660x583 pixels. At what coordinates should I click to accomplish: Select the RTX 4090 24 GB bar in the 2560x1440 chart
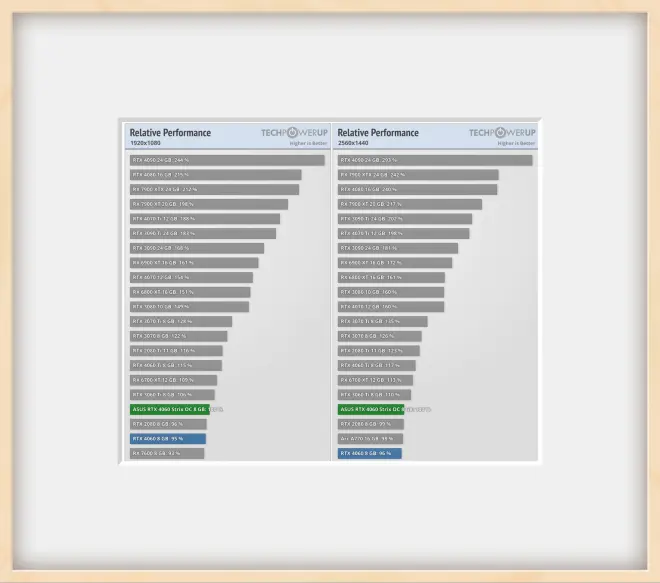(x=434, y=160)
